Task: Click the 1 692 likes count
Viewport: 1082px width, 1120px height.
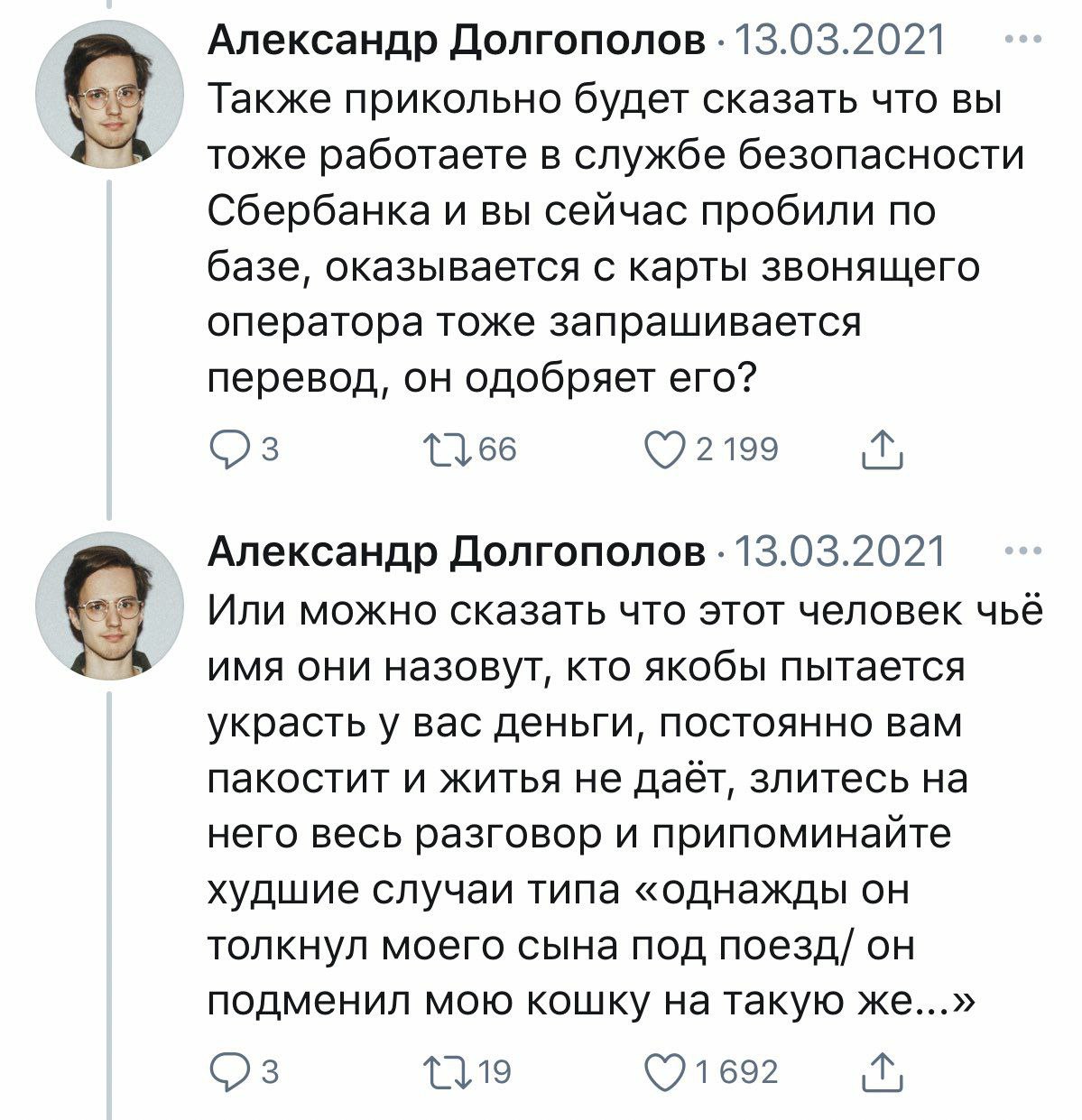Action: point(736,1071)
